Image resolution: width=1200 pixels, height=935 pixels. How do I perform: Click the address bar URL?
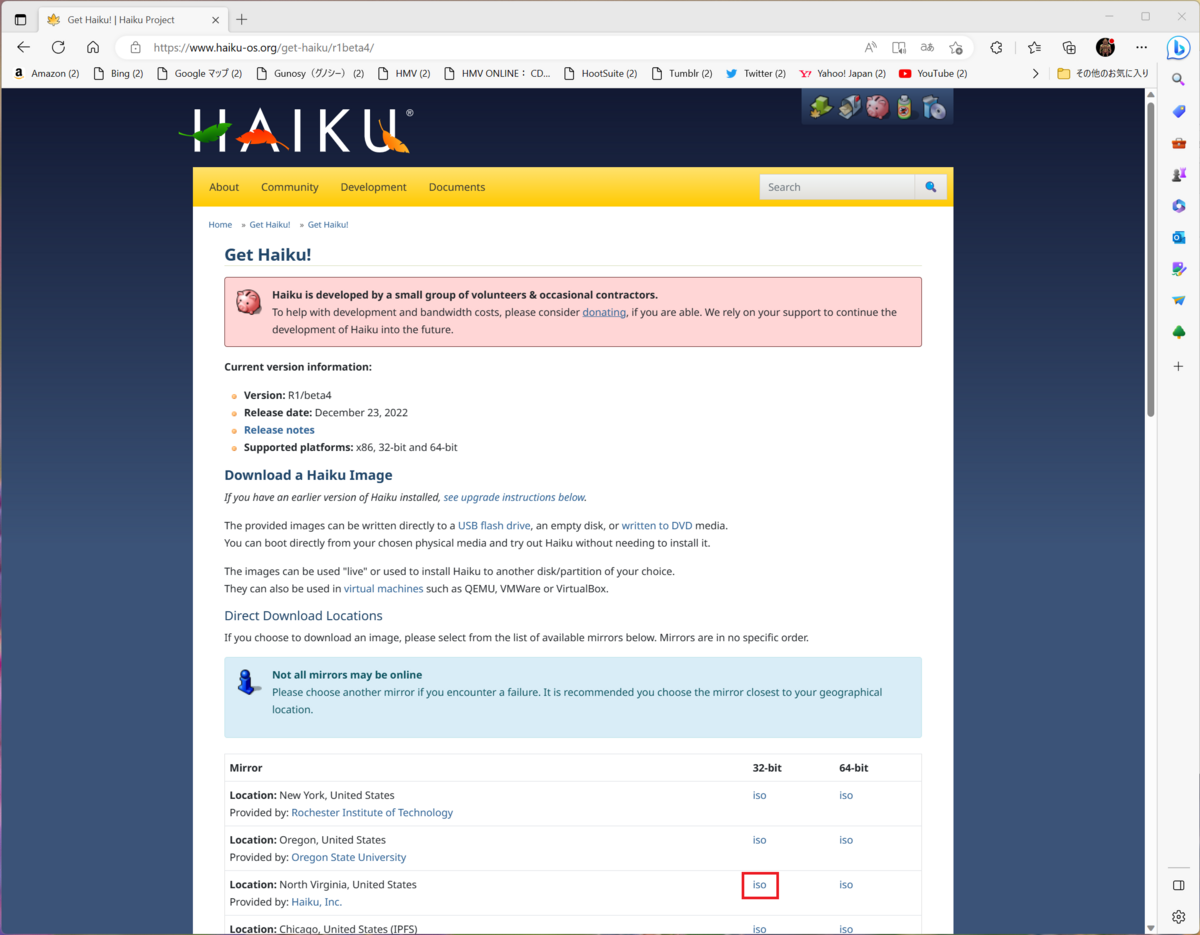(x=264, y=47)
